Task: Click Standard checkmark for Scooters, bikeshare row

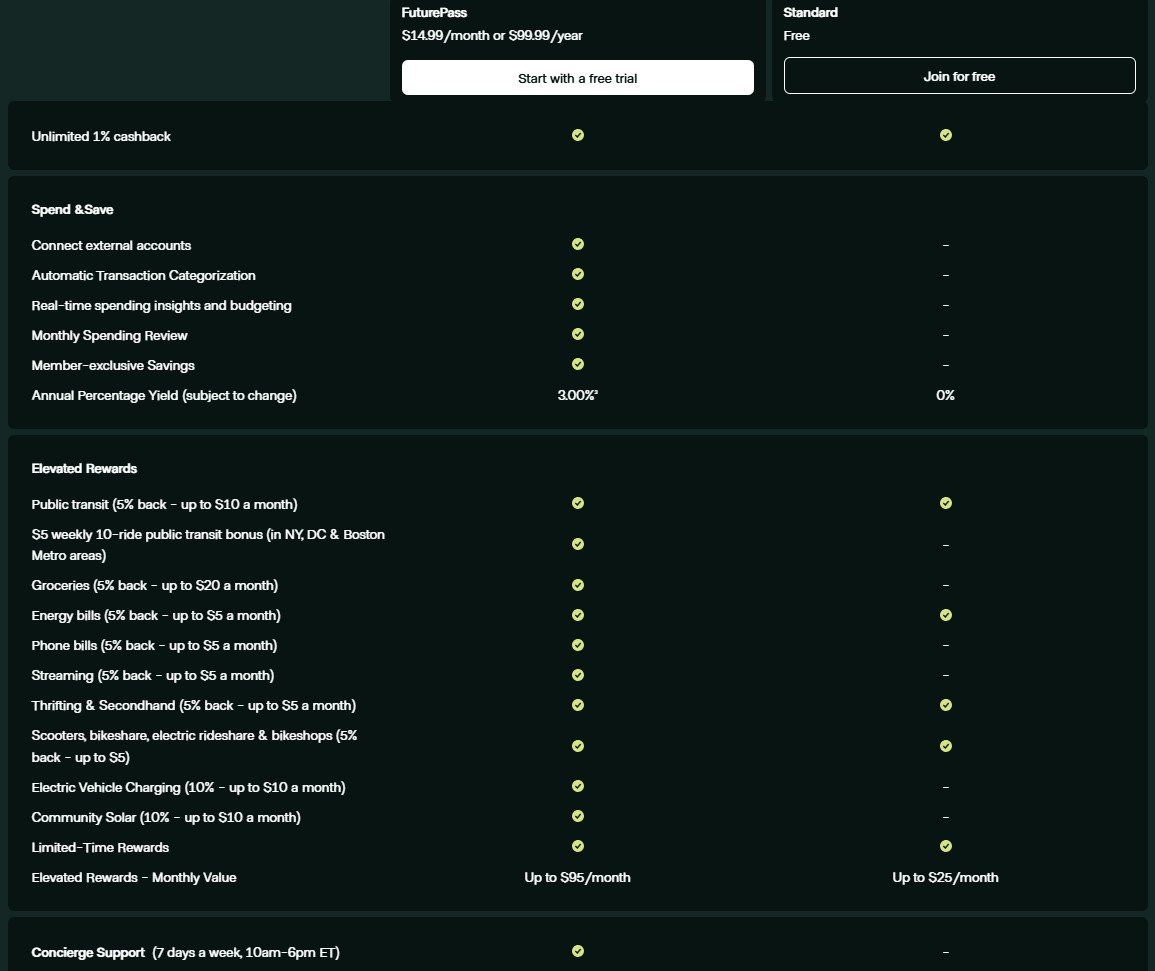Action: coord(946,746)
